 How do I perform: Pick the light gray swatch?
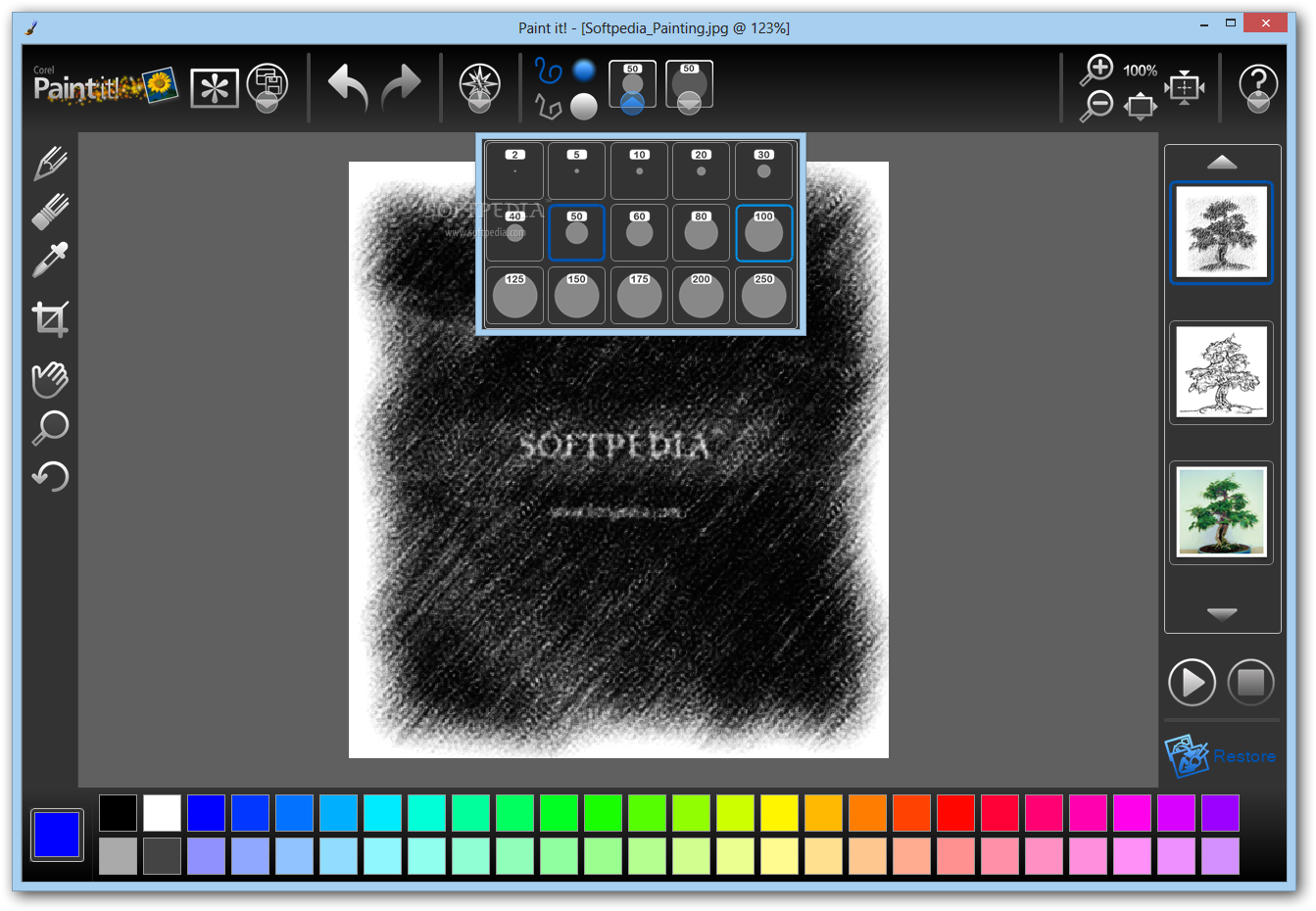pos(118,856)
